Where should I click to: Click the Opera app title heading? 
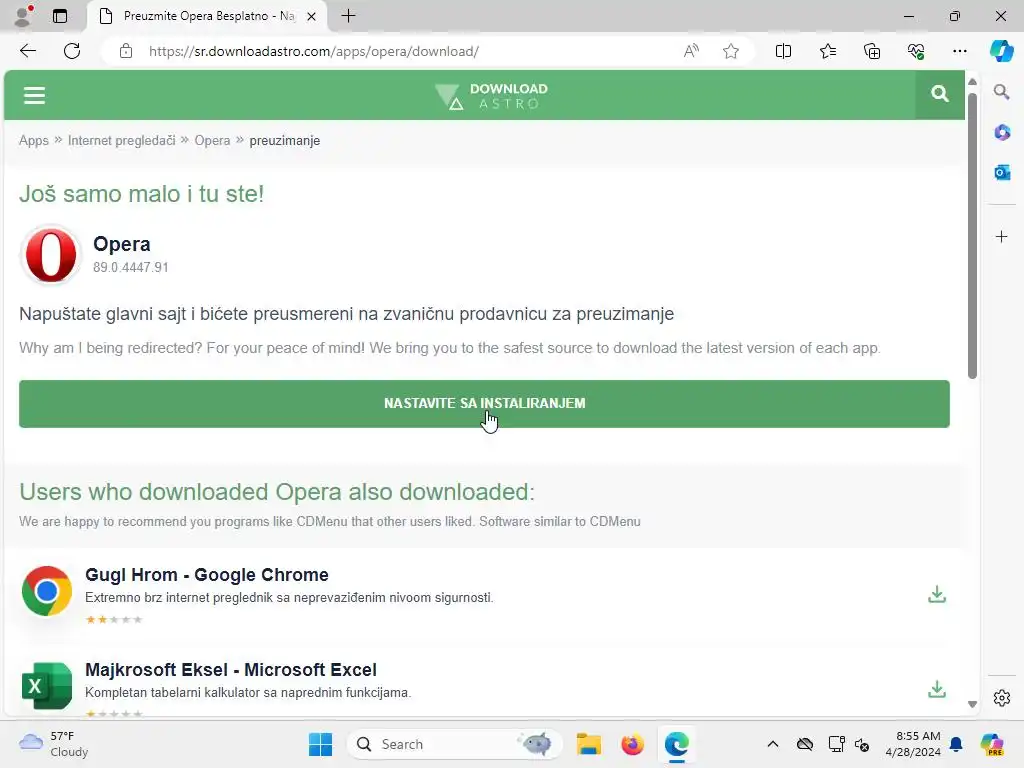coord(121,244)
